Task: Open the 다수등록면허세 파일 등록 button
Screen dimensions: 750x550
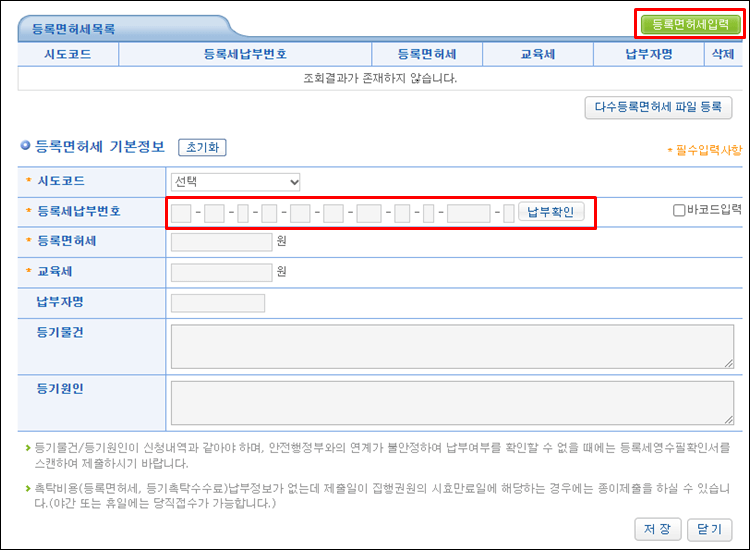Action: coord(658,107)
